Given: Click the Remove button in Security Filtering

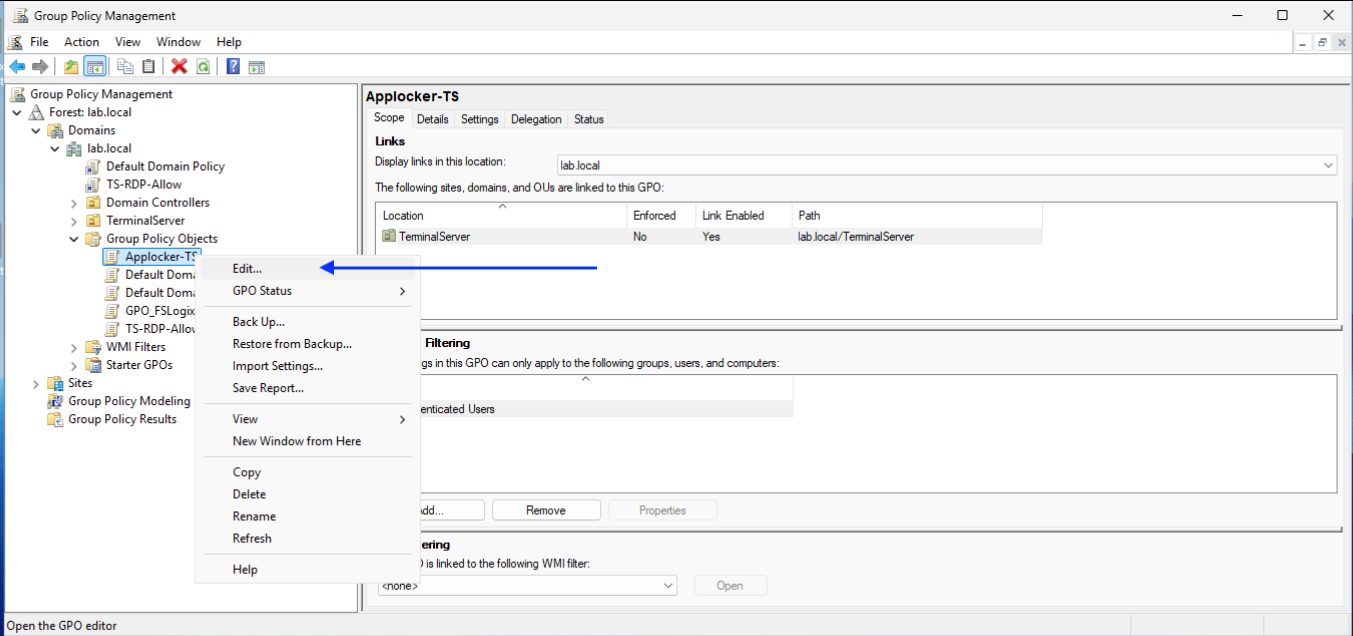Looking at the screenshot, I should tap(546, 510).
